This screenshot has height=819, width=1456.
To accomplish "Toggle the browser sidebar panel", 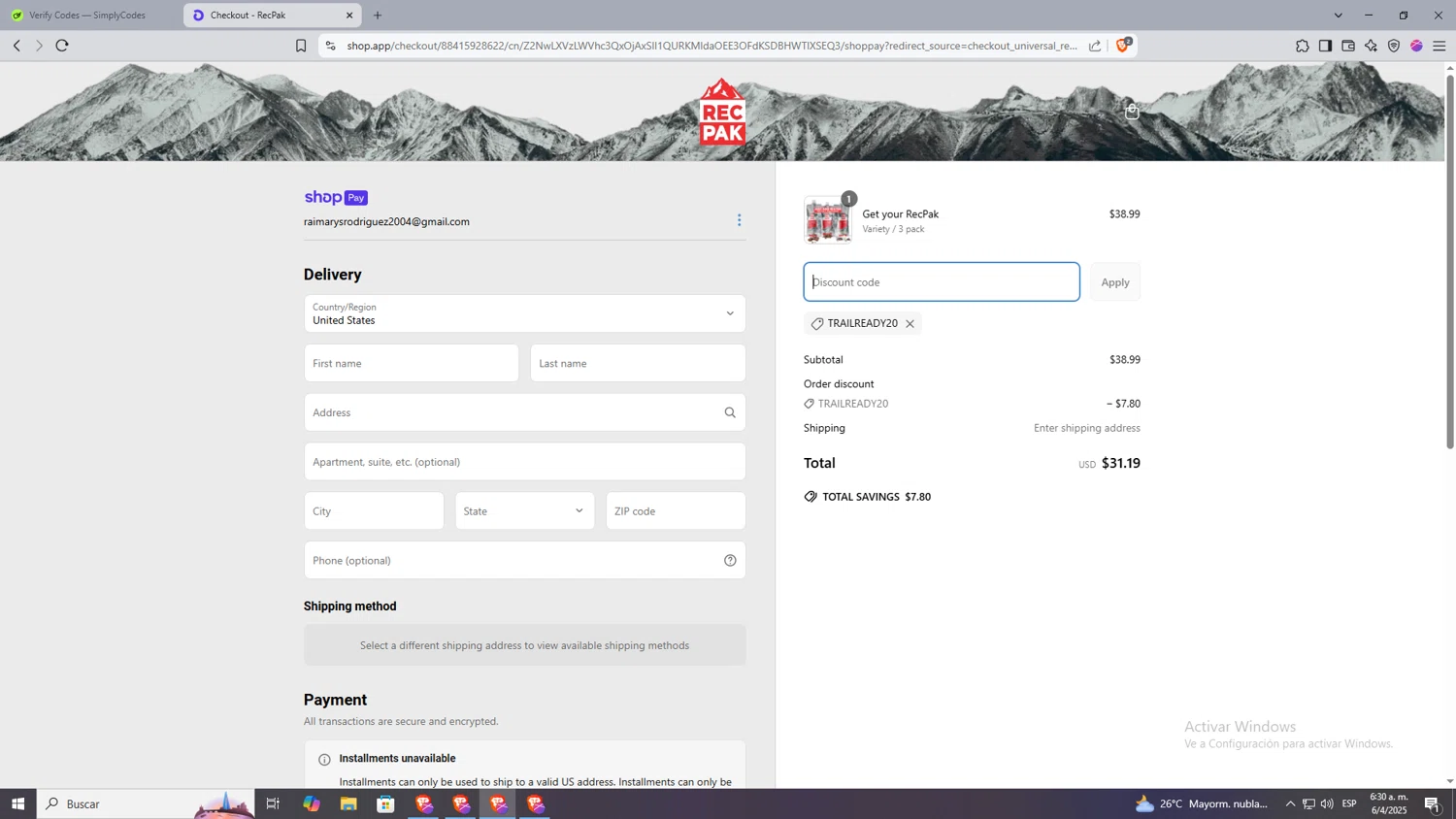I will (x=1325, y=46).
